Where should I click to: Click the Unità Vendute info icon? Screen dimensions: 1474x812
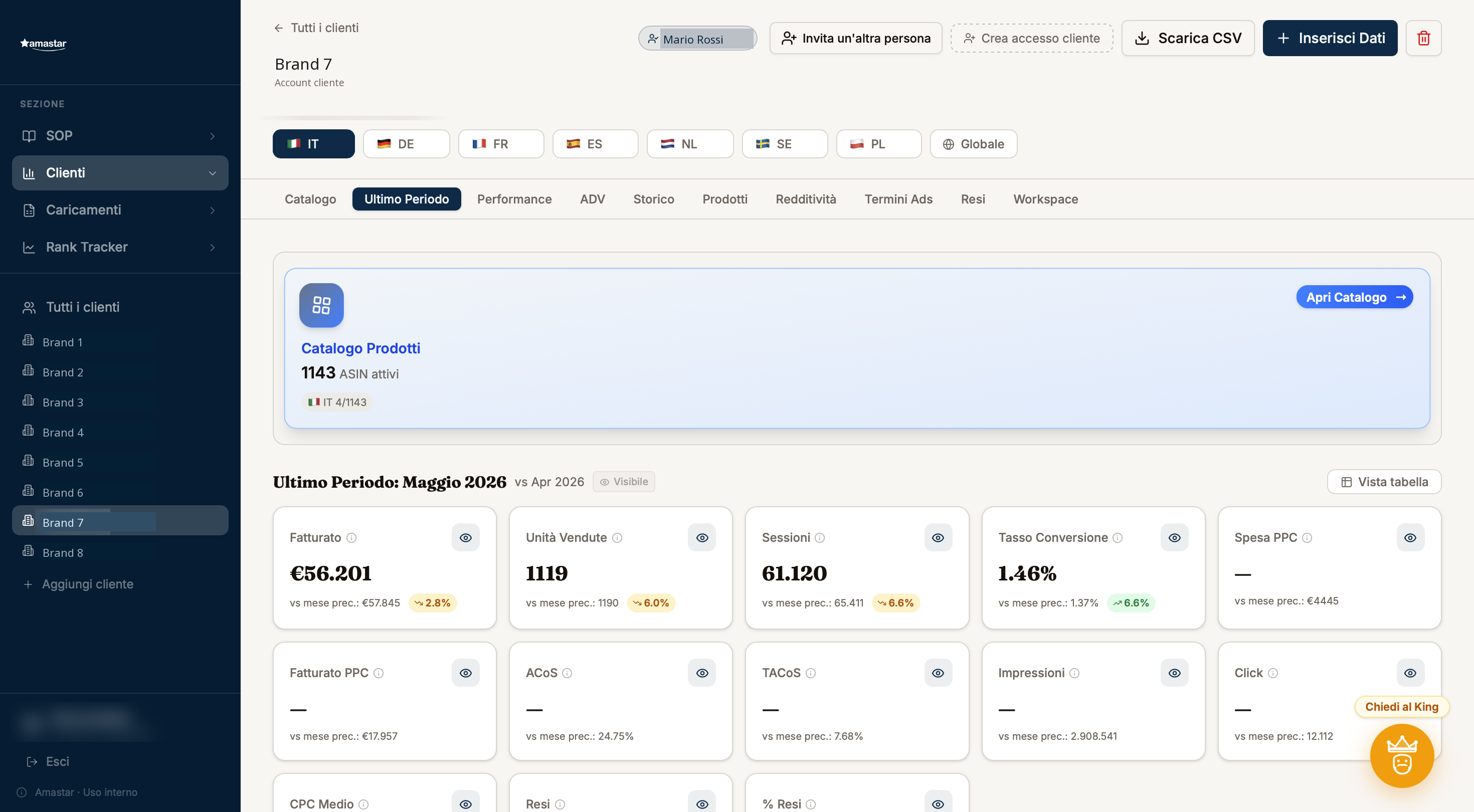pyautogui.click(x=617, y=538)
